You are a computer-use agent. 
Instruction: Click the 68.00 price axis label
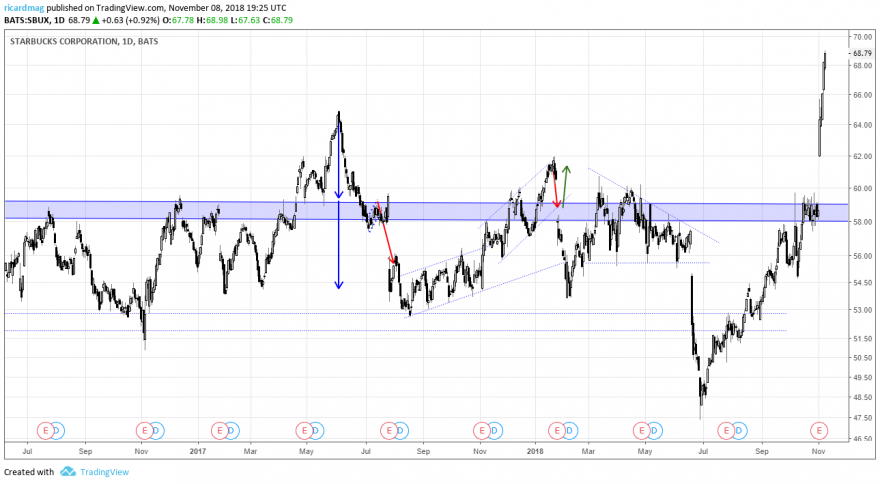coord(863,66)
